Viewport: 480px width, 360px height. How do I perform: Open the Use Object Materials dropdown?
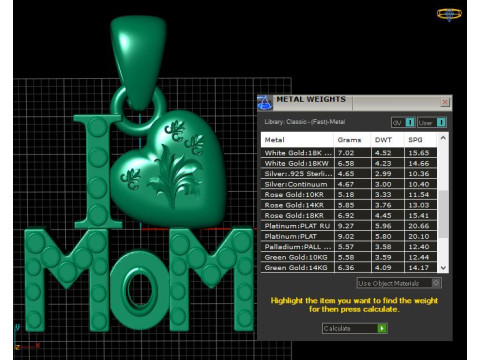tap(399, 283)
